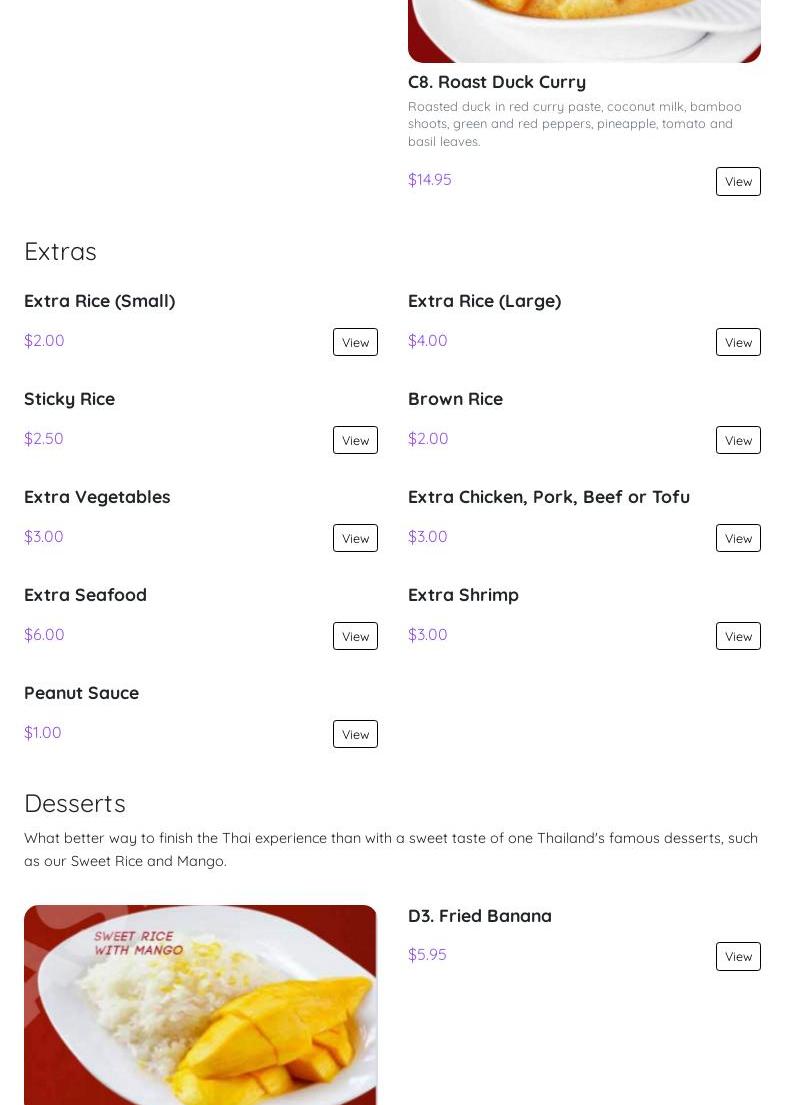The height and width of the screenshot is (1105, 785).
Task: View the C8 Roast Duck Curry item
Action: pos(738,181)
